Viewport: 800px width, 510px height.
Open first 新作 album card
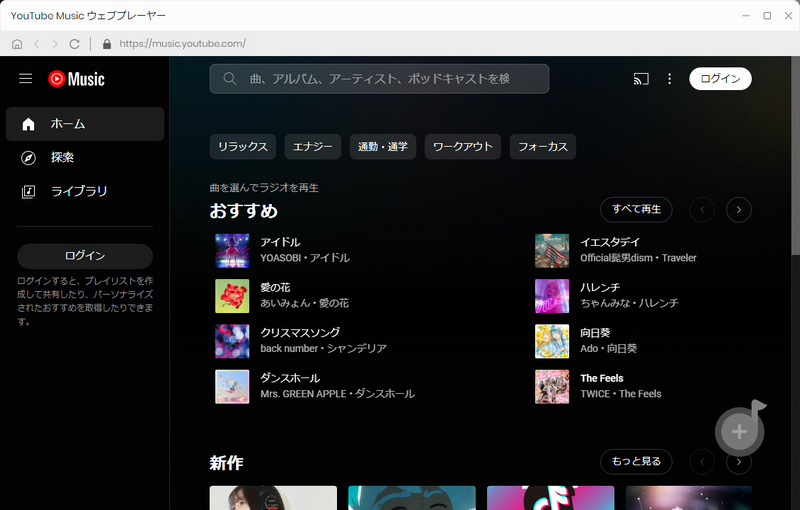click(x=273, y=498)
